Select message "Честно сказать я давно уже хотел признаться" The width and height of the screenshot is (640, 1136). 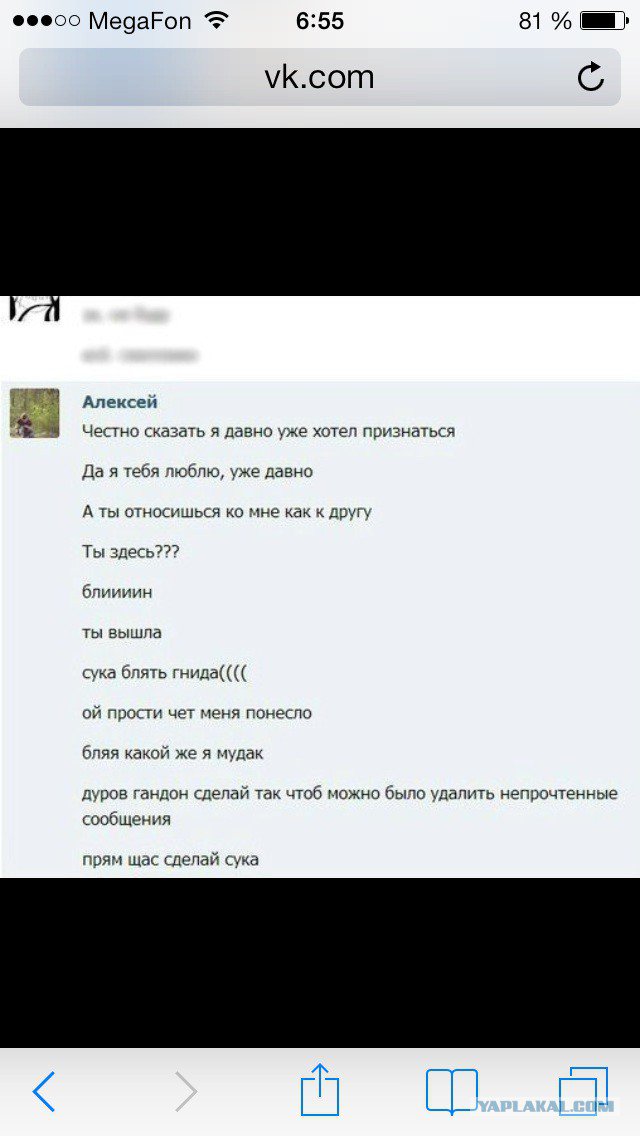pos(268,432)
